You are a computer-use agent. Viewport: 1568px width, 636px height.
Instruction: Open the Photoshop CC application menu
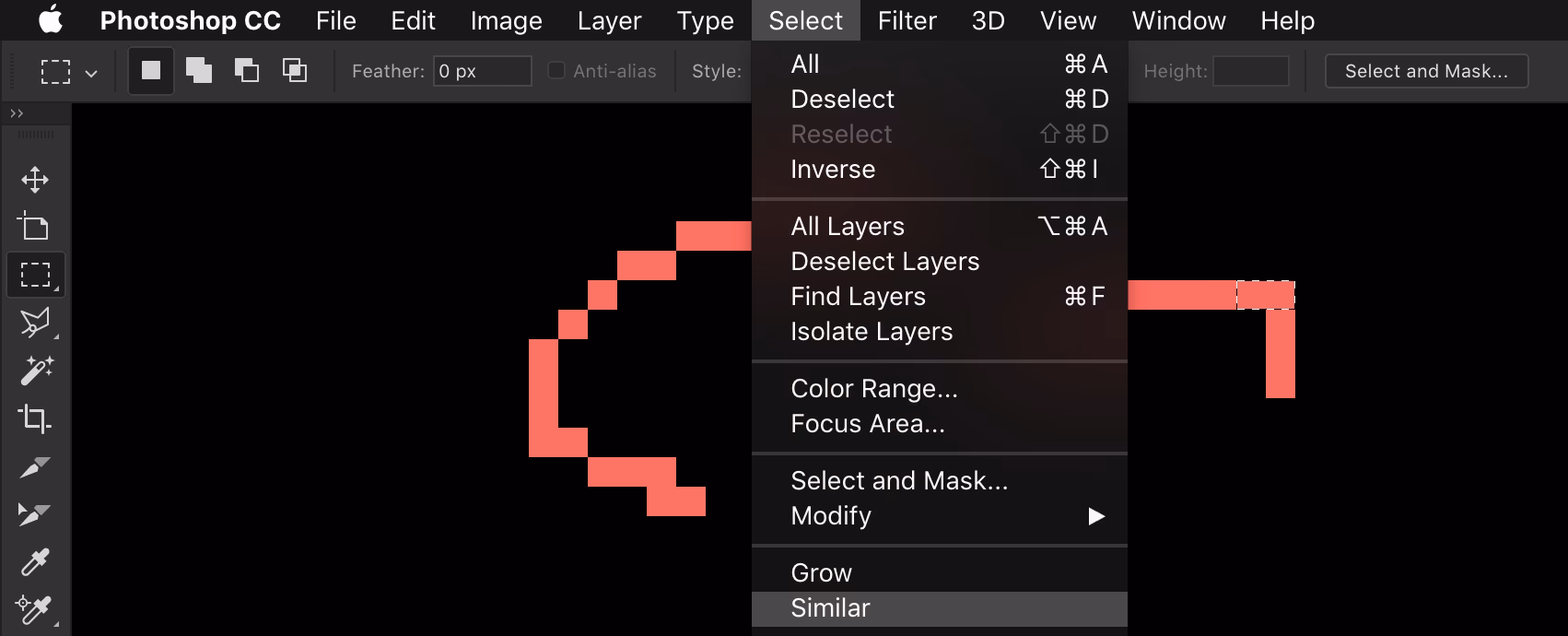[x=190, y=20]
